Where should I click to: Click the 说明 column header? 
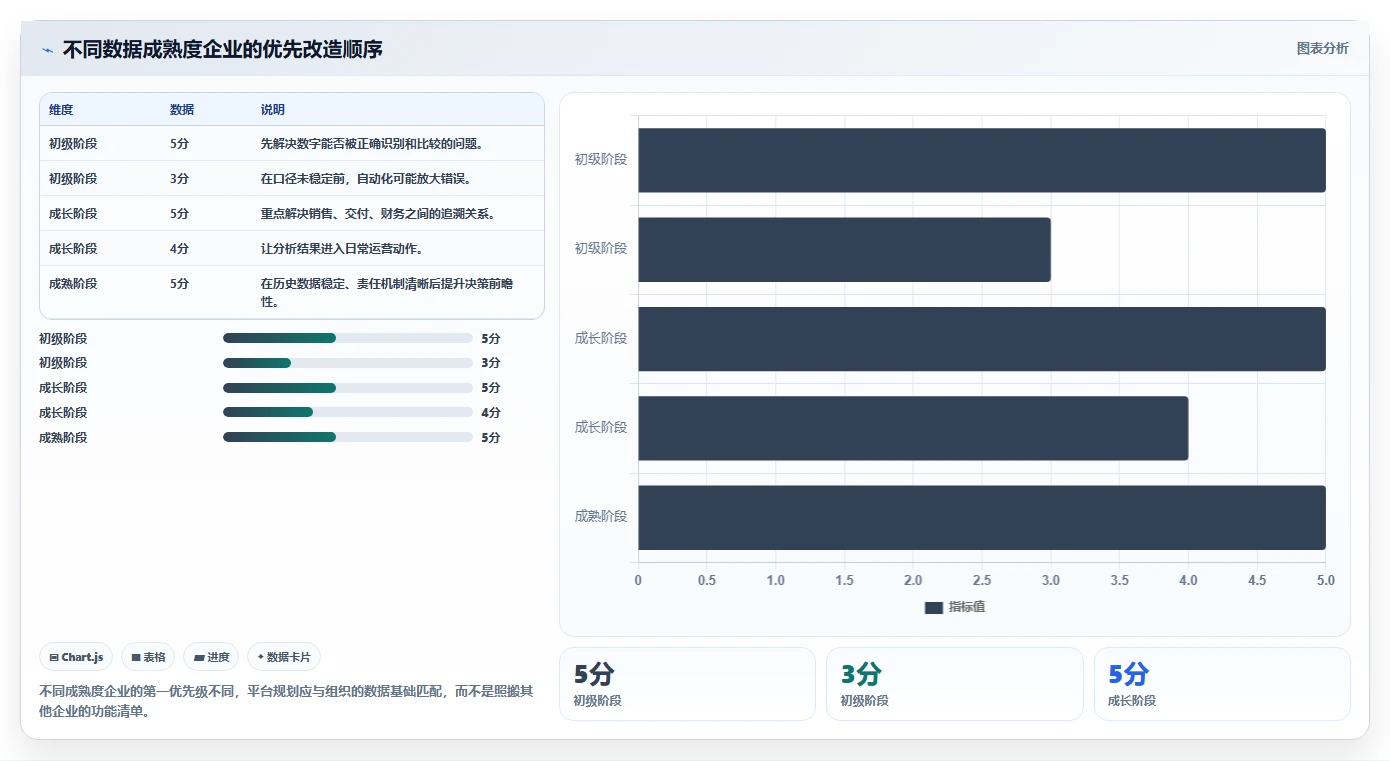(273, 110)
